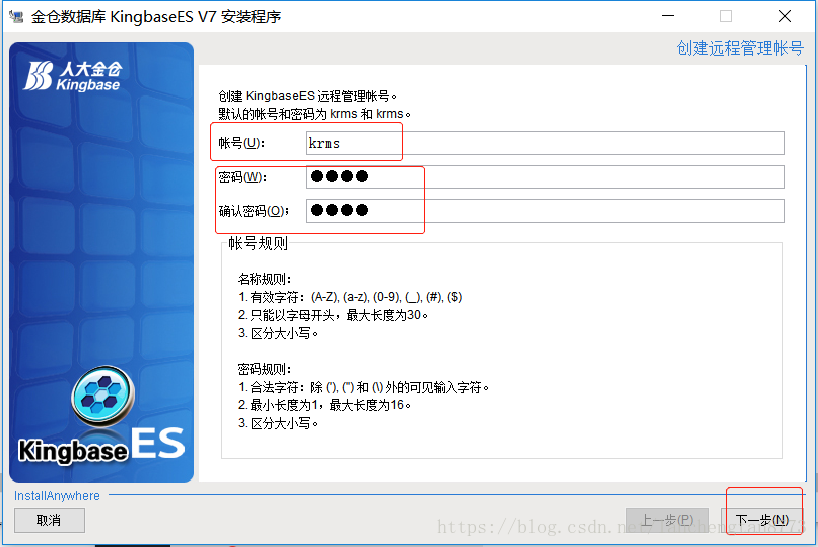Click the Kingbase honeycomb sphere logo
The height and width of the screenshot is (547, 818).
click(x=103, y=396)
